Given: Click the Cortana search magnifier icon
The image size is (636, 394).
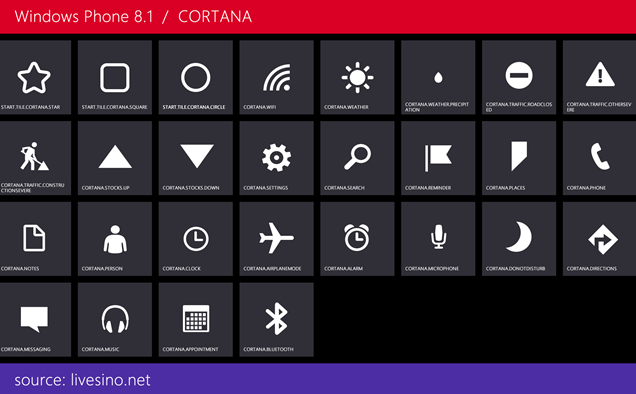Looking at the screenshot, I should pyautogui.click(x=357, y=157).
